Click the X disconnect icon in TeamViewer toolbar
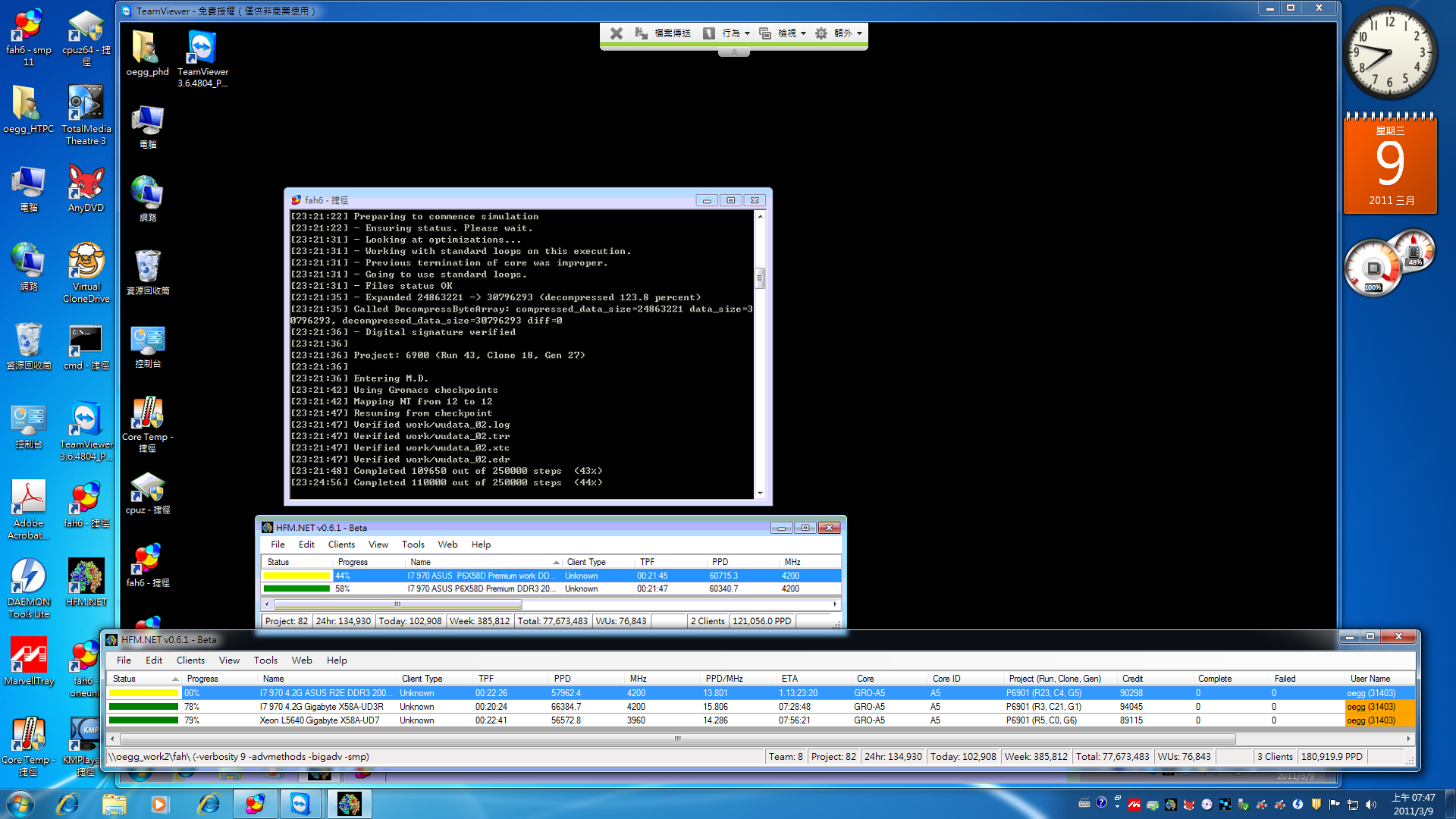Screen dimensions: 1456x819 click(616, 33)
